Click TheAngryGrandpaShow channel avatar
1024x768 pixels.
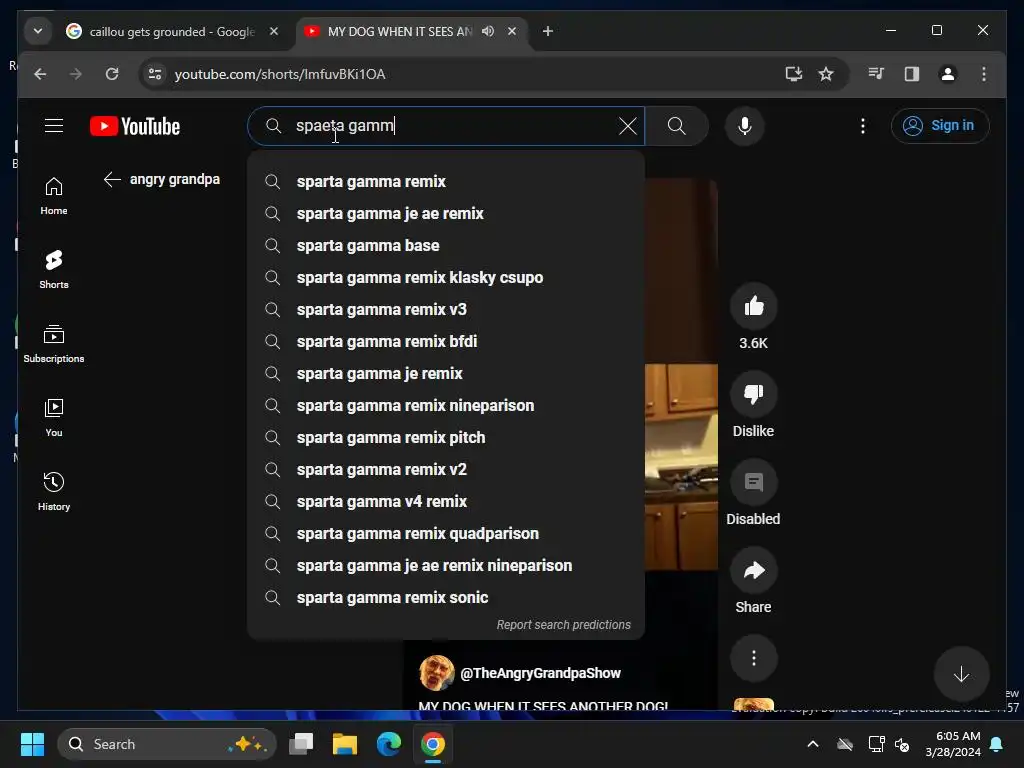pyautogui.click(x=436, y=673)
